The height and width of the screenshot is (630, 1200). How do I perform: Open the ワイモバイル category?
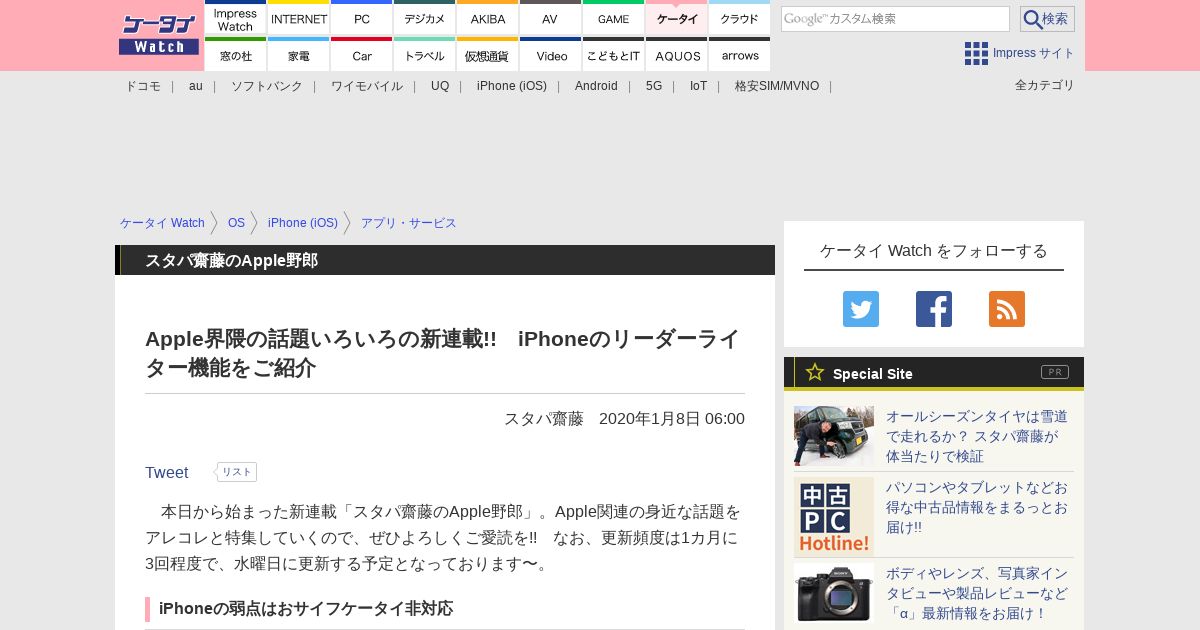pos(367,86)
